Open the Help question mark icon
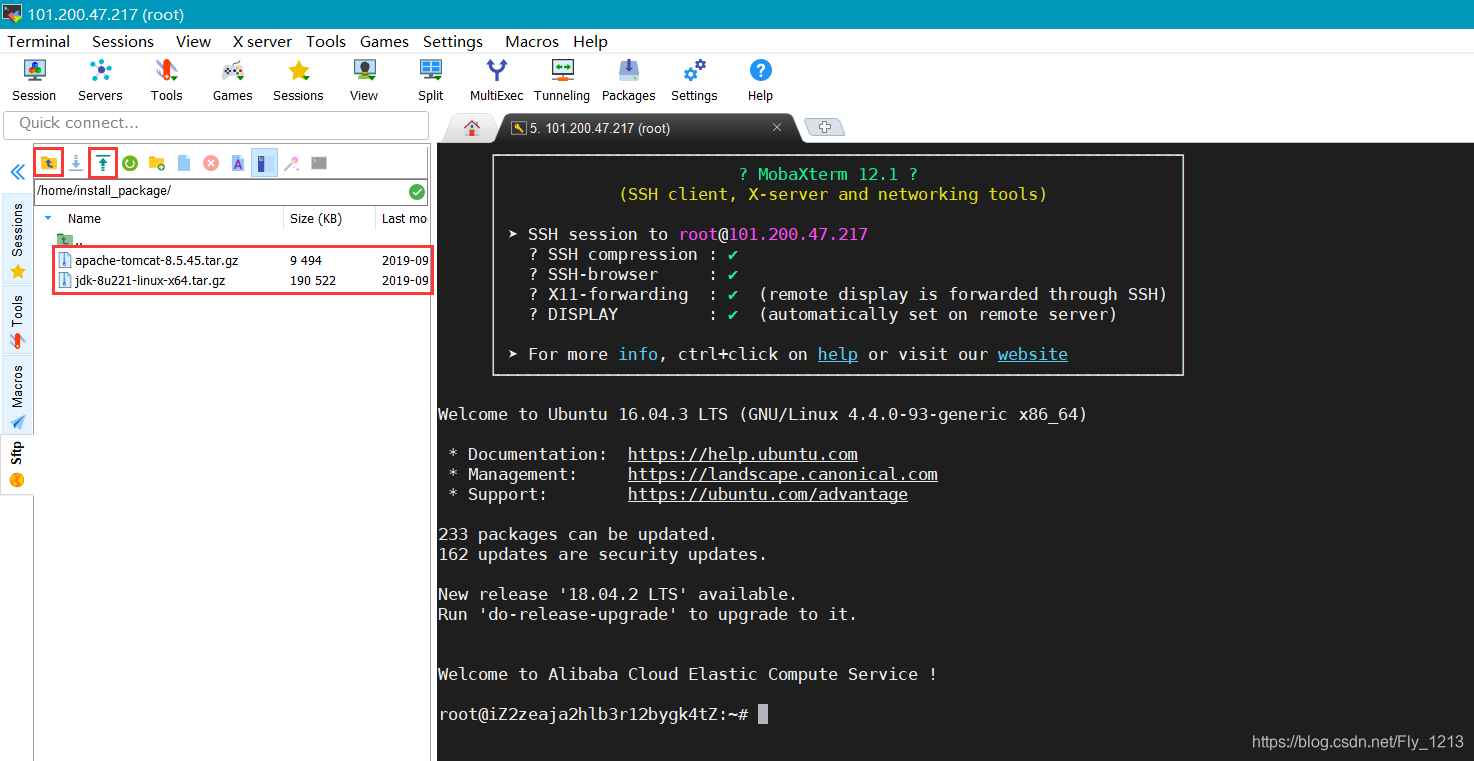Screen dimensions: 1474x761 760,80
